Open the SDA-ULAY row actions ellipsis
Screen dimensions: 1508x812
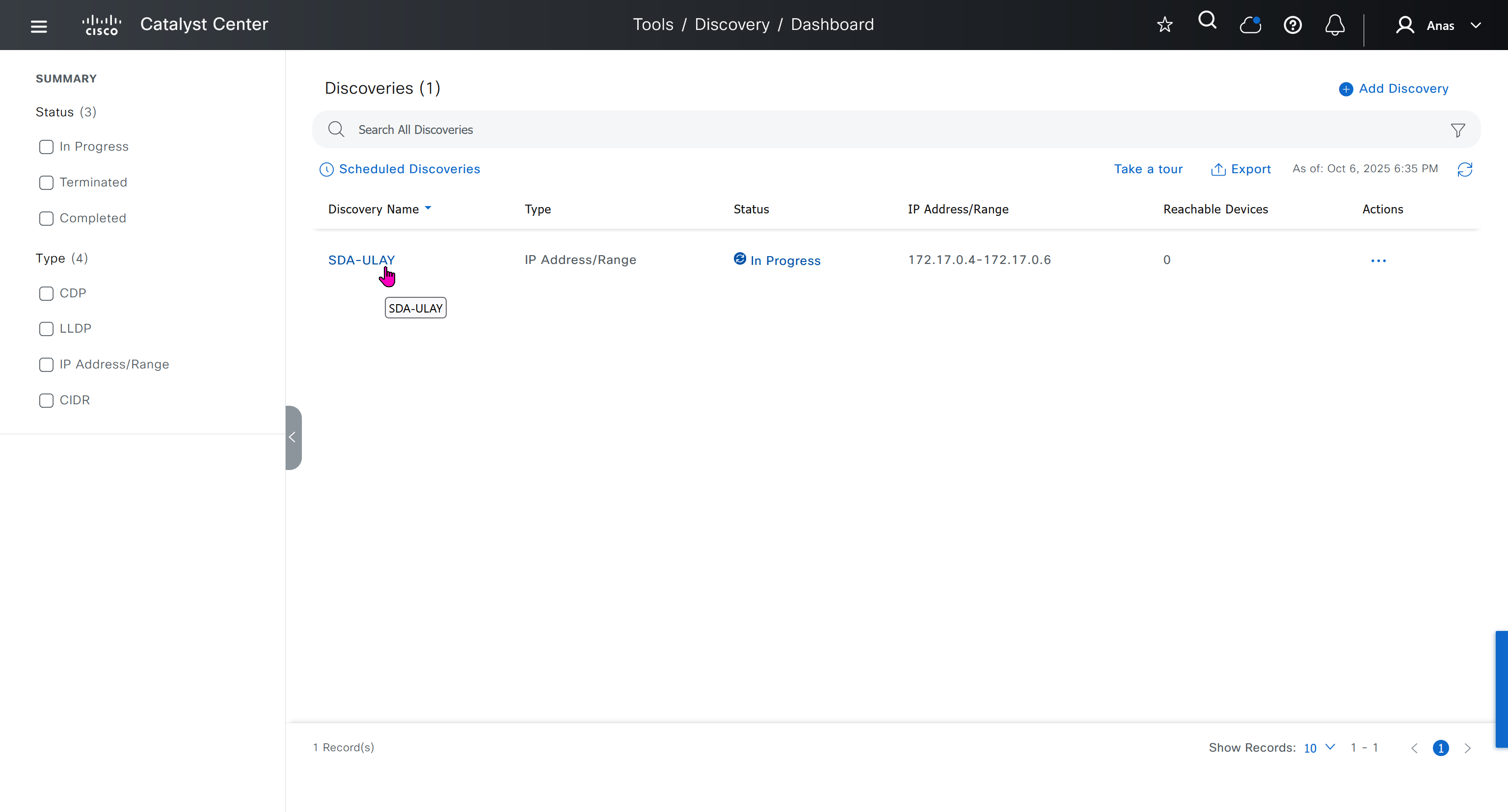coord(1378,261)
